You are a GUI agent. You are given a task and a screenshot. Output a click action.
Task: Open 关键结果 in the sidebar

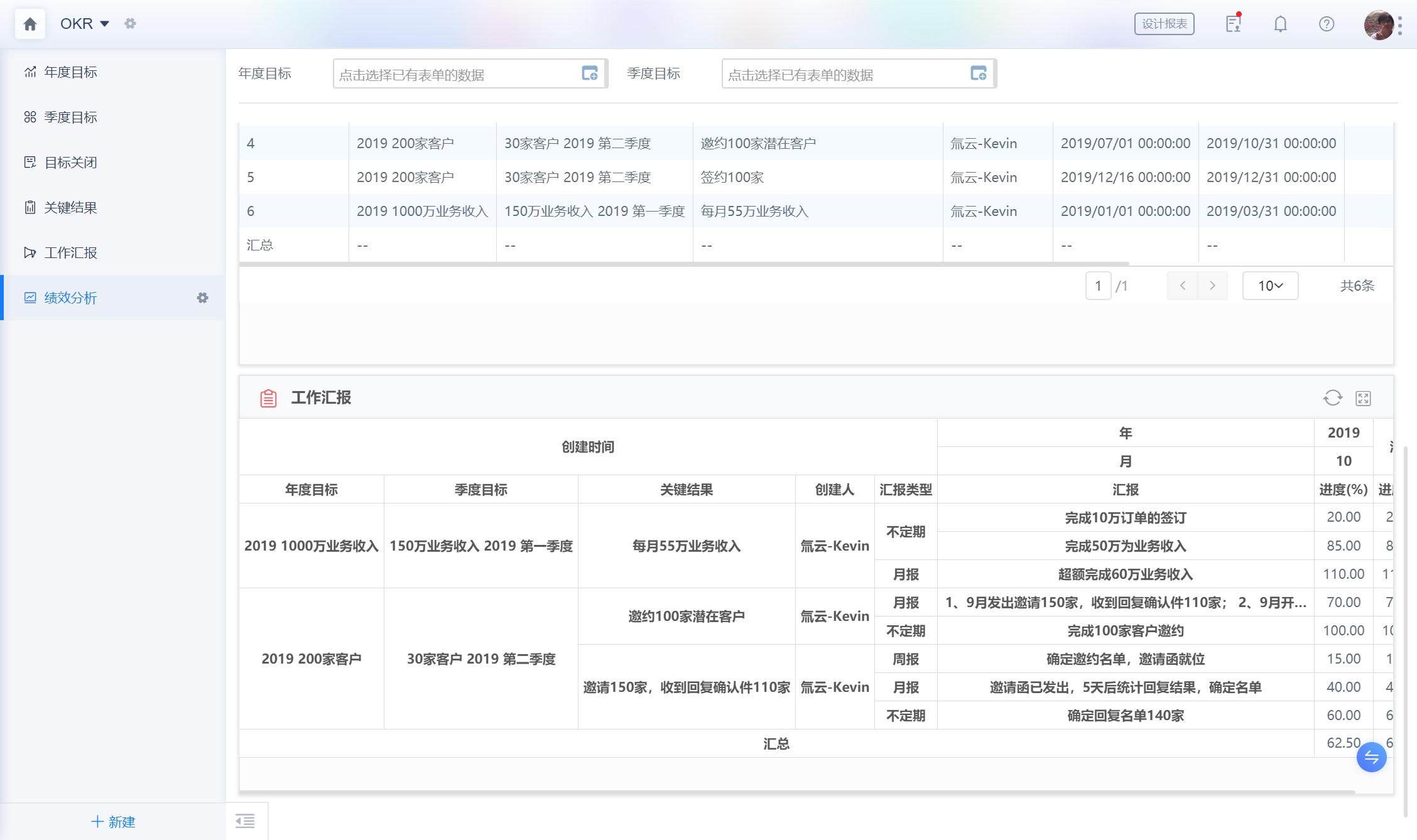click(113, 208)
